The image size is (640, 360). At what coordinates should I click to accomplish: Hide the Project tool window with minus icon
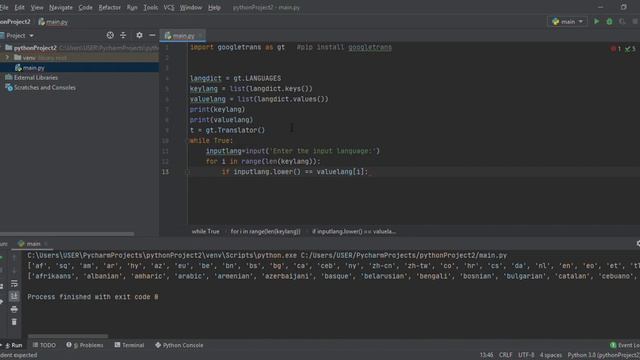[x=152, y=35]
